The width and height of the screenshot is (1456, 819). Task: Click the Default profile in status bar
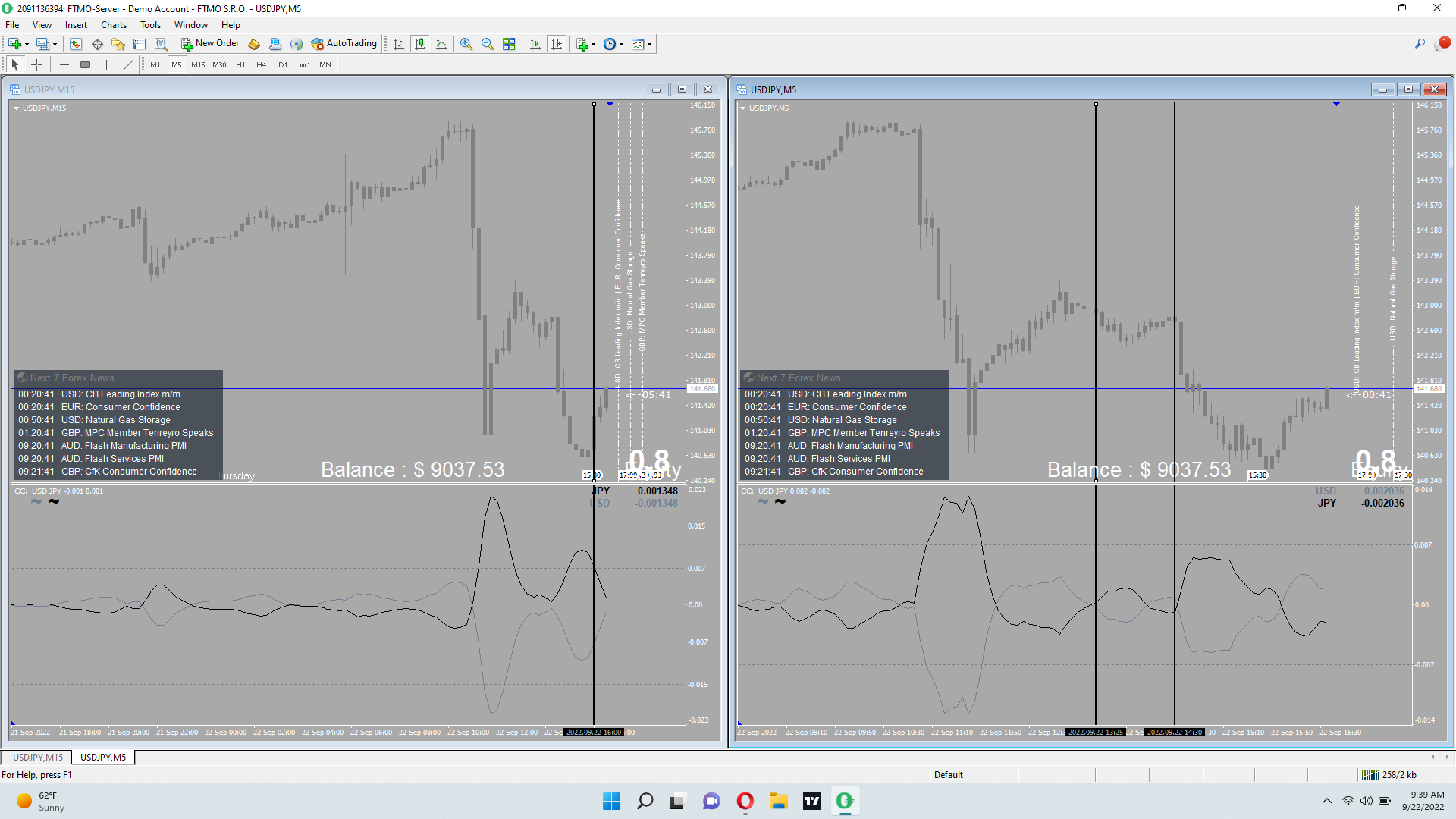click(948, 774)
